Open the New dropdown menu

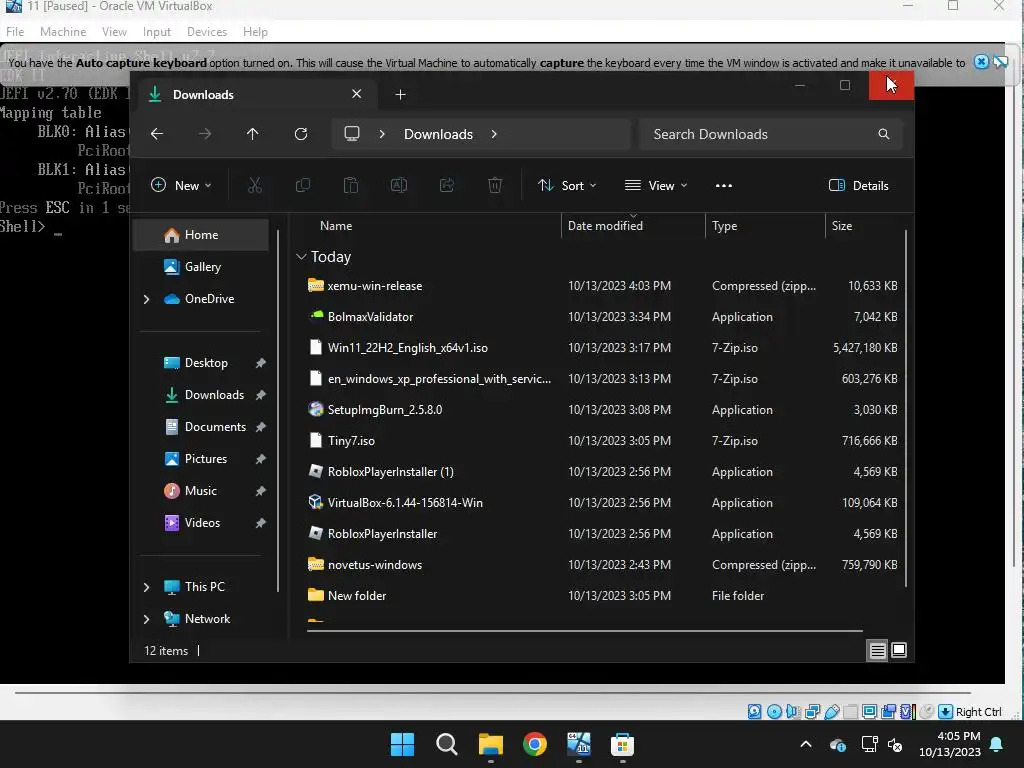point(182,185)
